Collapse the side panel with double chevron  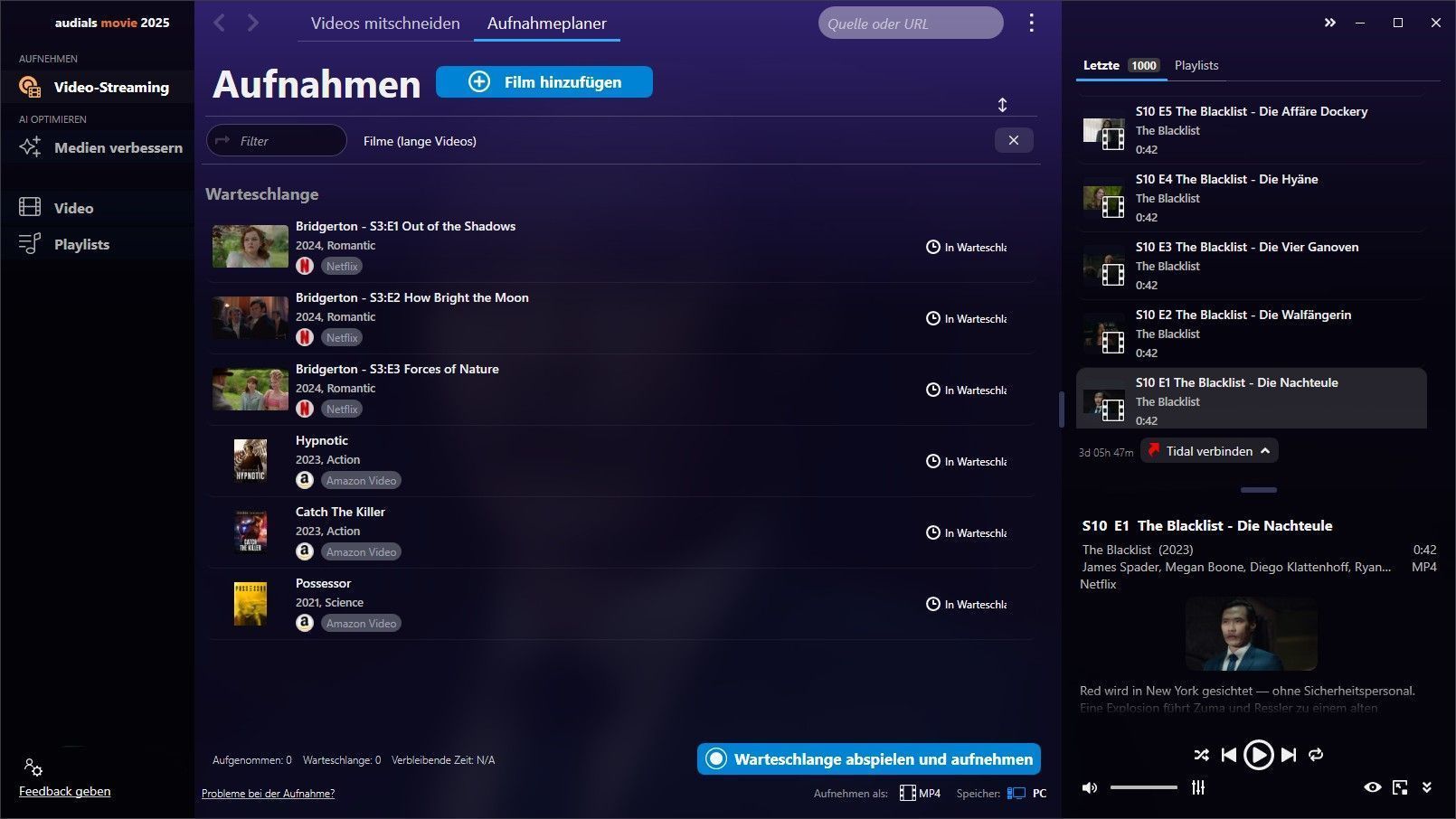point(1329,23)
